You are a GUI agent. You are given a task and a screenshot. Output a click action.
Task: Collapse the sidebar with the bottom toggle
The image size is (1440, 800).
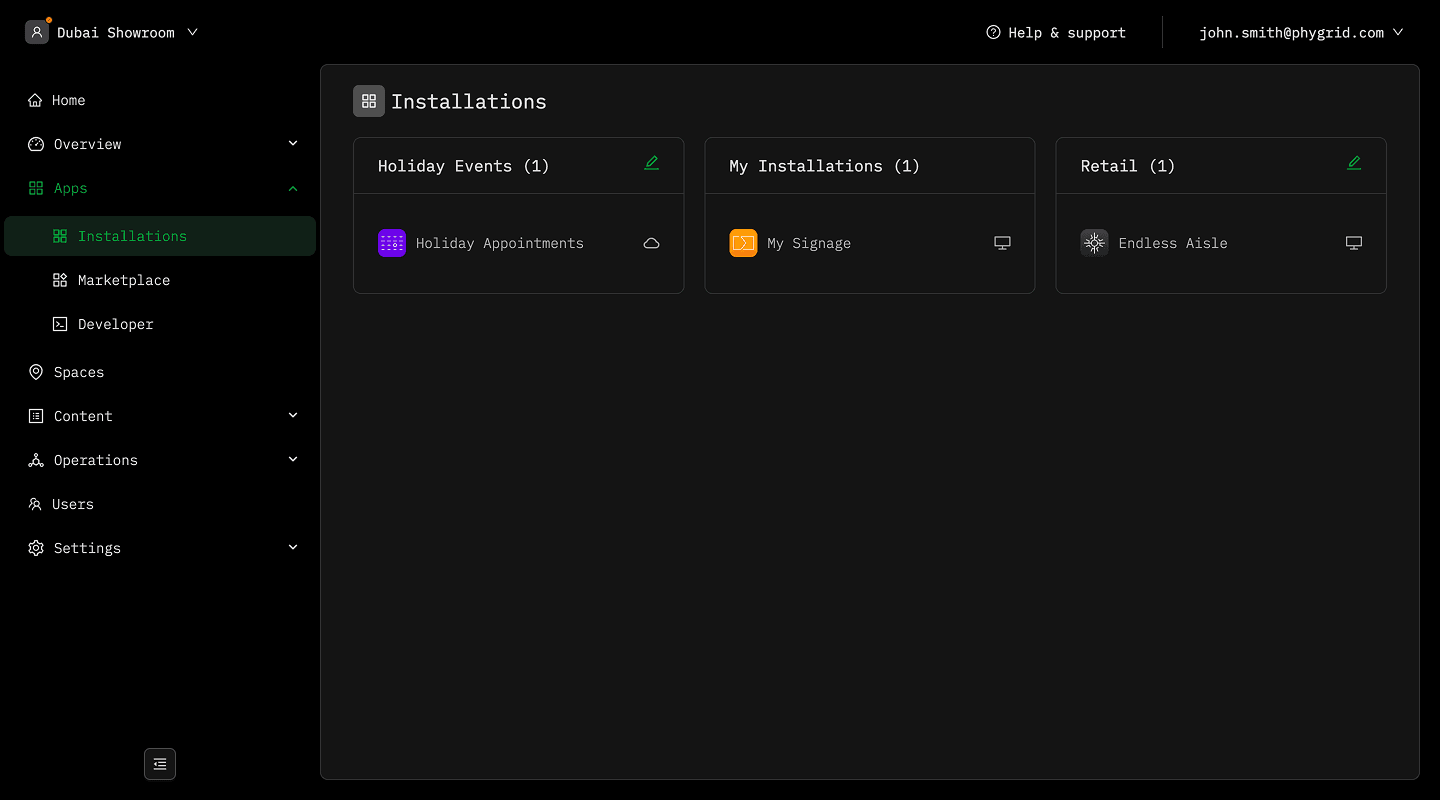point(160,764)
